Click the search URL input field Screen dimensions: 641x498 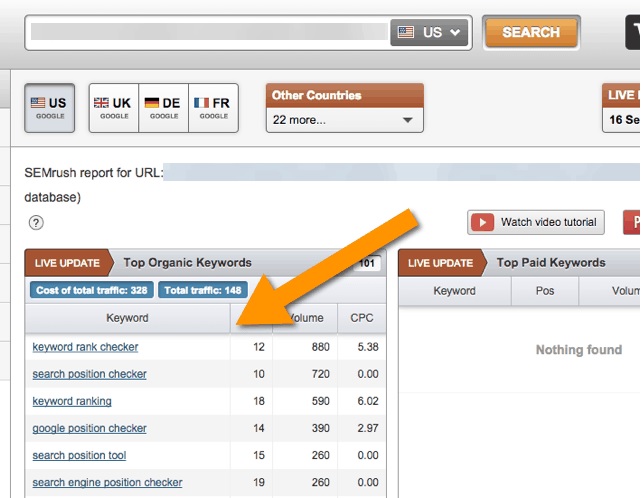point(208,32)
